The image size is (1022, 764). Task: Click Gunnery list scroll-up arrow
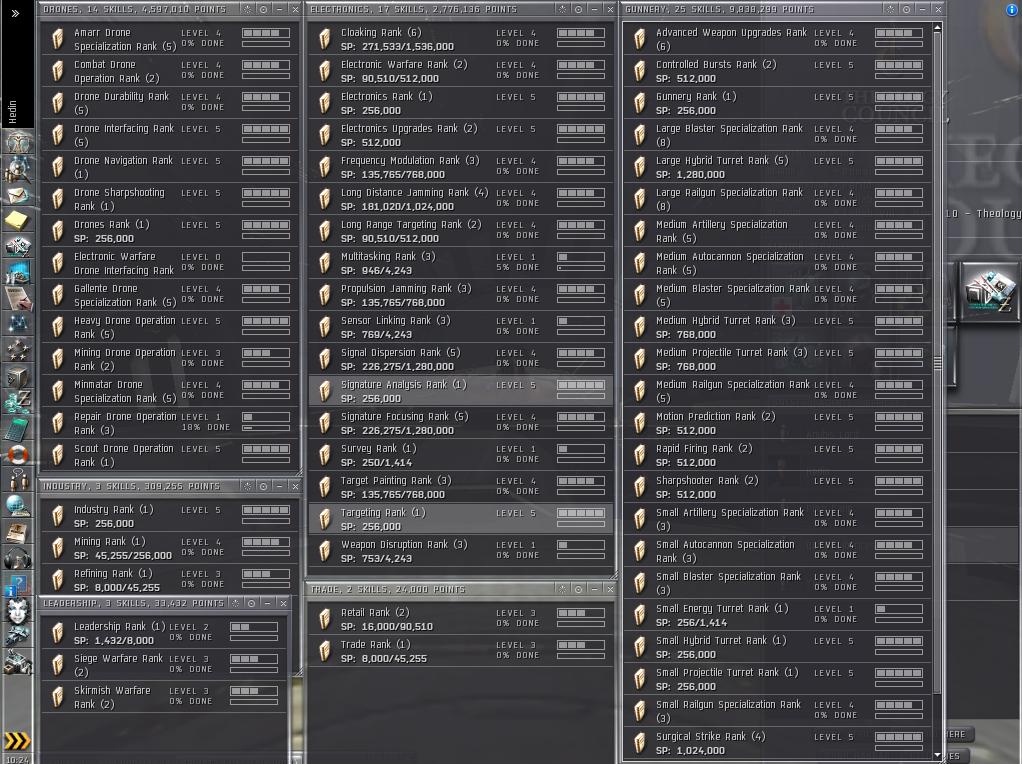click(x=937, y=28)
